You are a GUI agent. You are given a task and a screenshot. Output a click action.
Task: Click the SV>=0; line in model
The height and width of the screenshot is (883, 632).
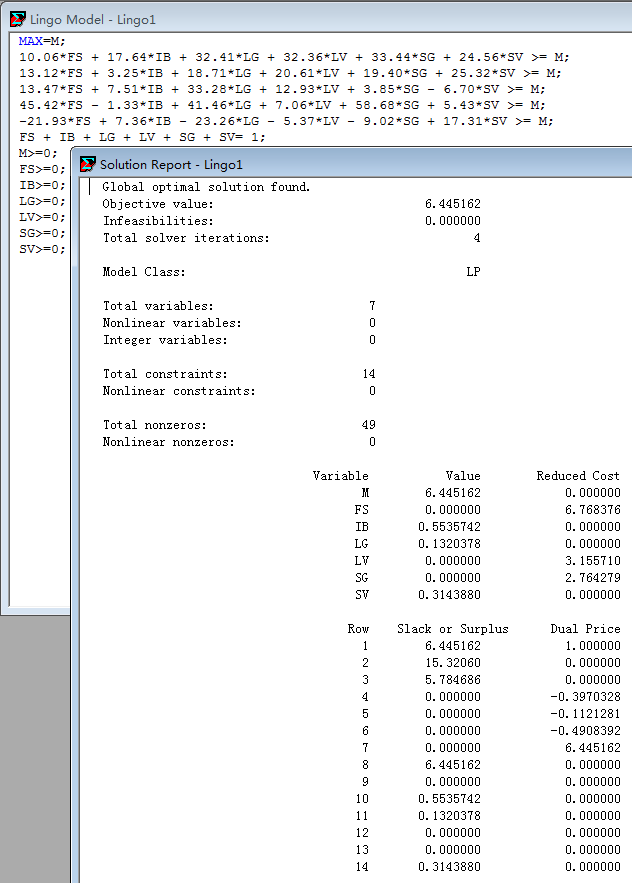42,249
